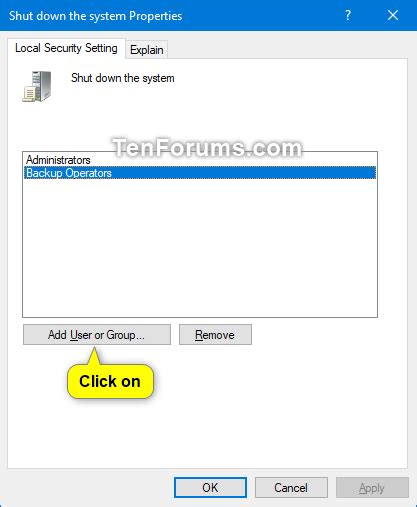Open the question mark help button
Viewport: 417px width, 507px height.
(x=348, y=15)
